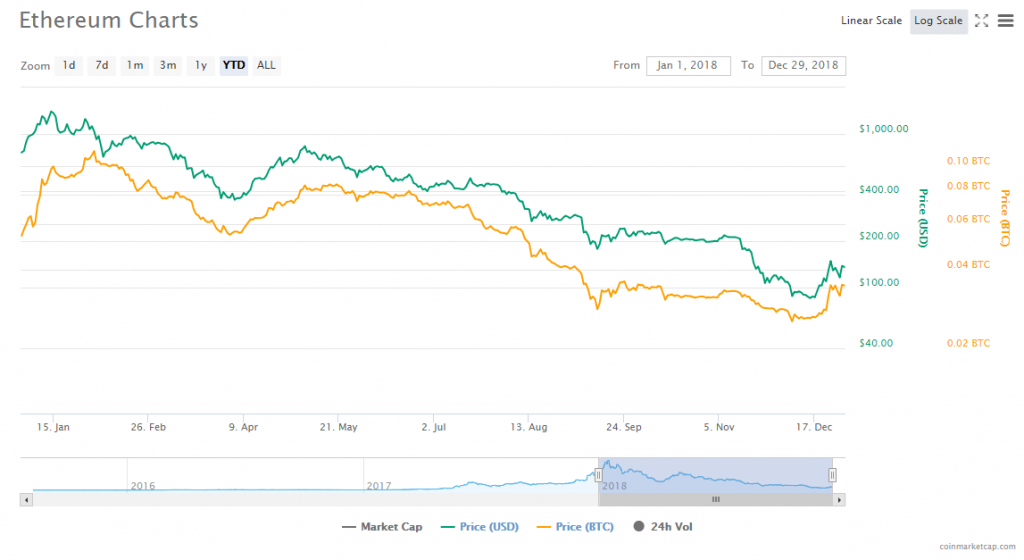Show ALL time range
Screen dimensions: 1024x560
pyautogui.click(x=266, y=66)
